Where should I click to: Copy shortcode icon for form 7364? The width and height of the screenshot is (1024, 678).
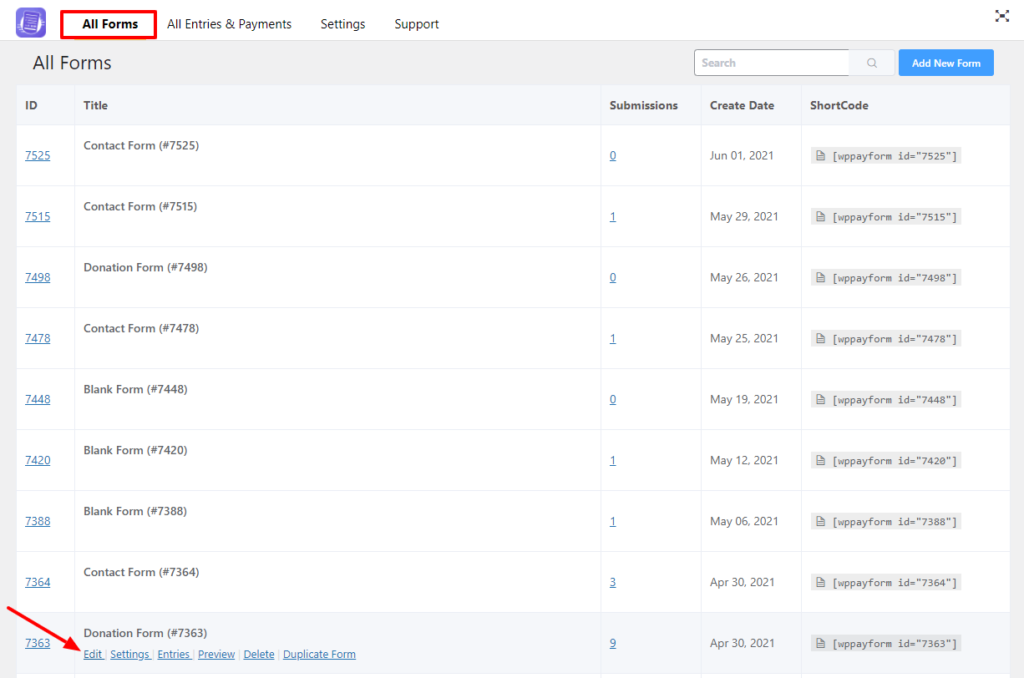tap(820, 583)
